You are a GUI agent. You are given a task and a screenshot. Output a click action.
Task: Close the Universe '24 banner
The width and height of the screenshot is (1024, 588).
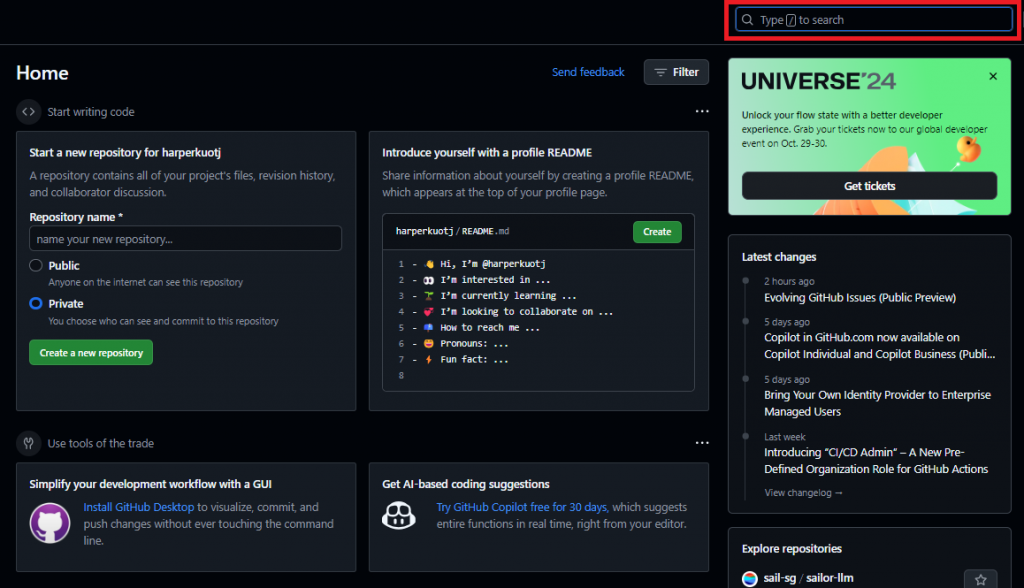993,76
